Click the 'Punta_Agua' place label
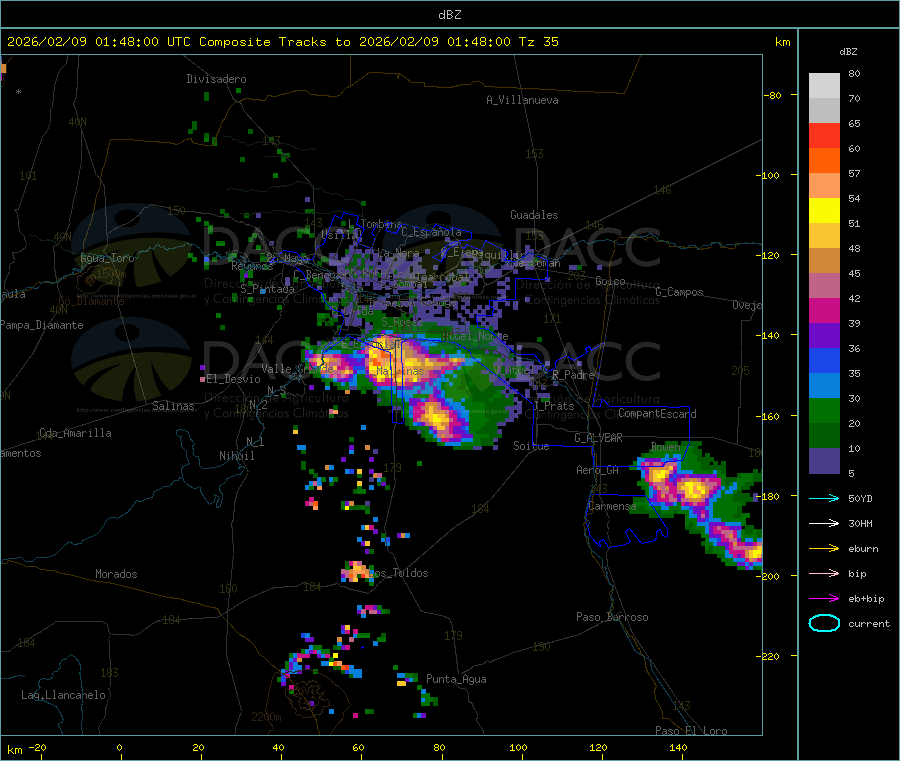The image size is (900, 761). coord(456,679)
